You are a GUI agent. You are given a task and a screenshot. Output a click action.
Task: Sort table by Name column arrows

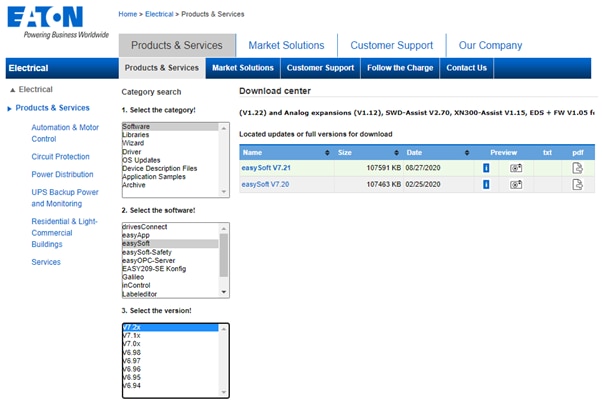coord(327,152)
